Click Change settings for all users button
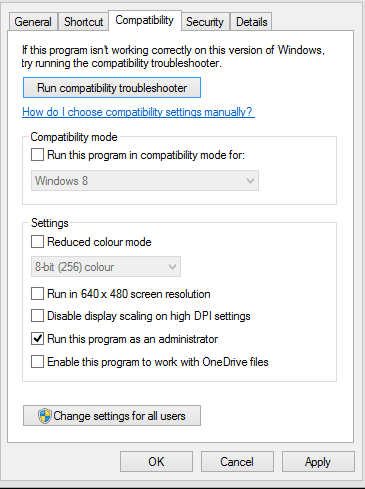365x489 pixels. click(112, 416)
